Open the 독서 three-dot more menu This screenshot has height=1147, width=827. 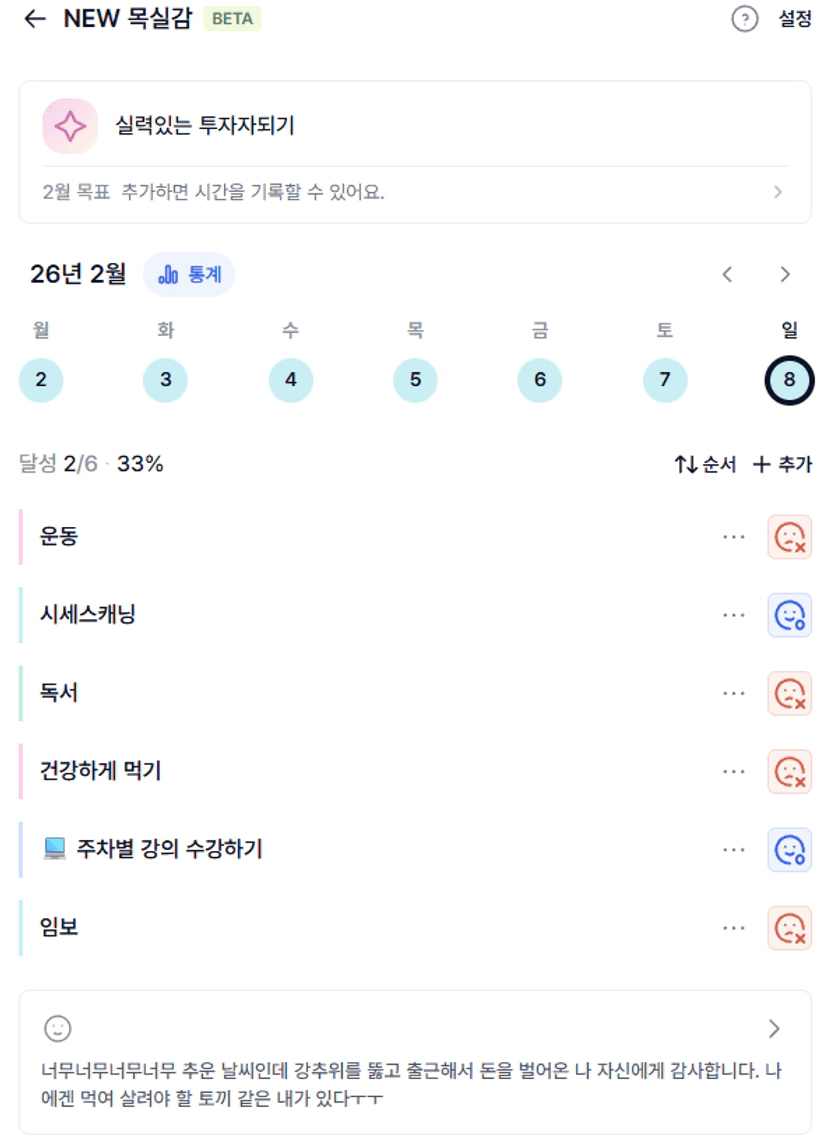pyautogui.click(x=734, y=693)
